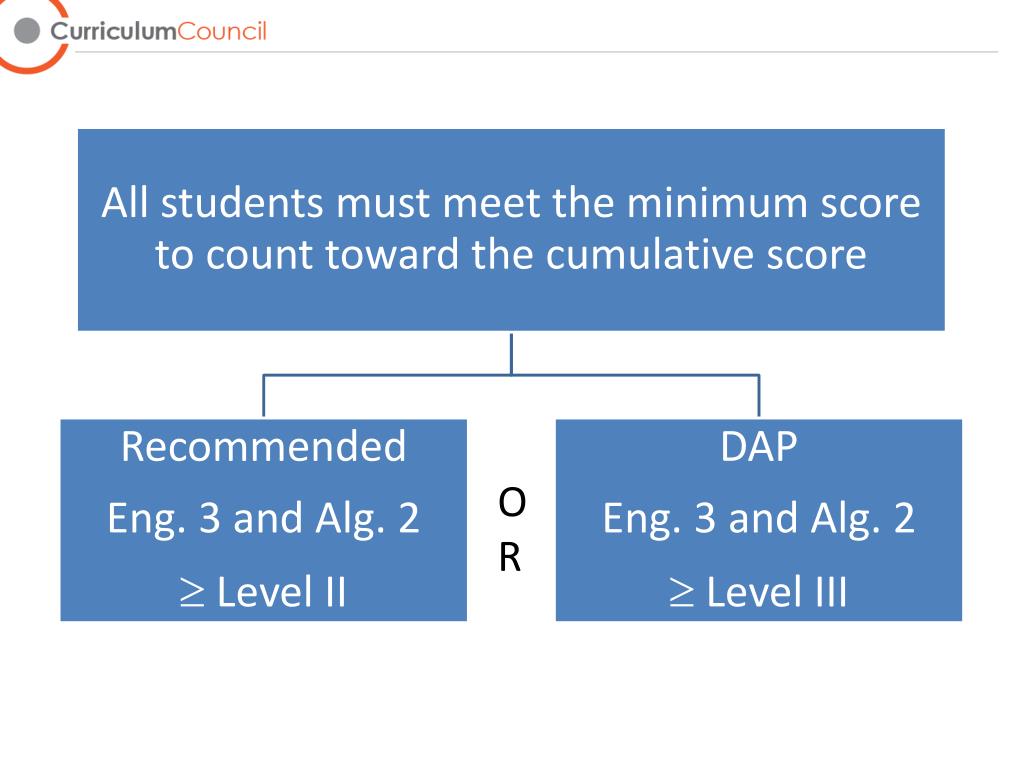
Task: Click the 'DAP' title text
Action: click(759, 447)
